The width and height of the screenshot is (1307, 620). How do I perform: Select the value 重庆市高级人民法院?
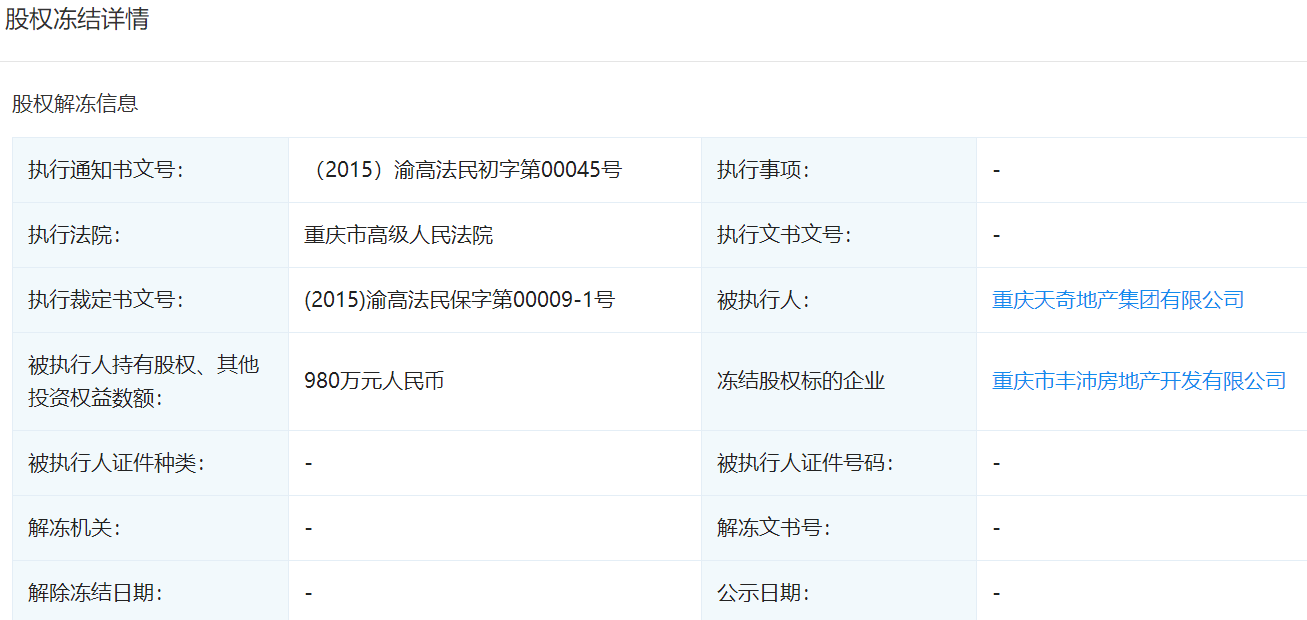point(399,235)
